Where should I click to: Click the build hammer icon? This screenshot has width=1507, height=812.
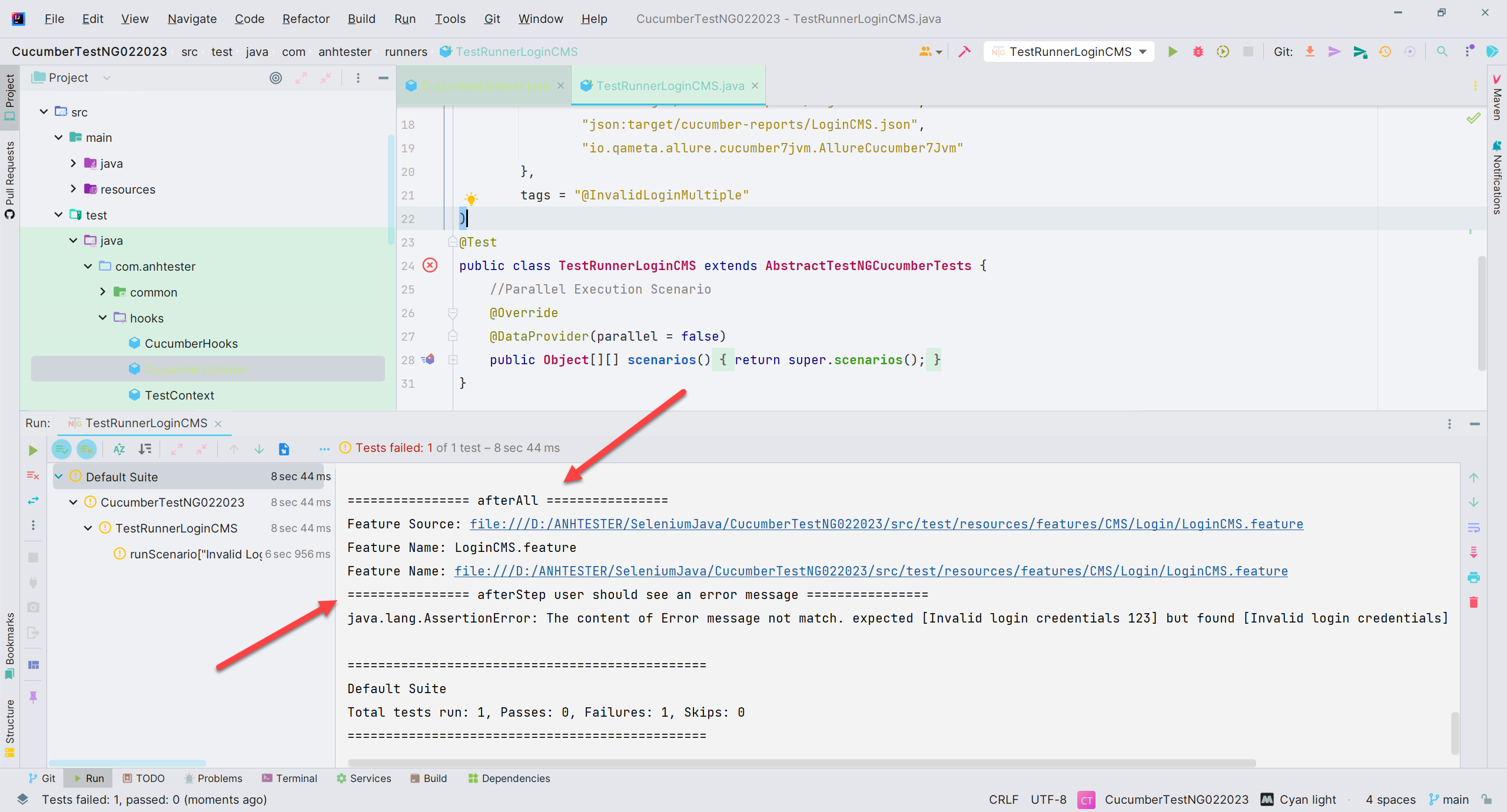click(964, 52)
